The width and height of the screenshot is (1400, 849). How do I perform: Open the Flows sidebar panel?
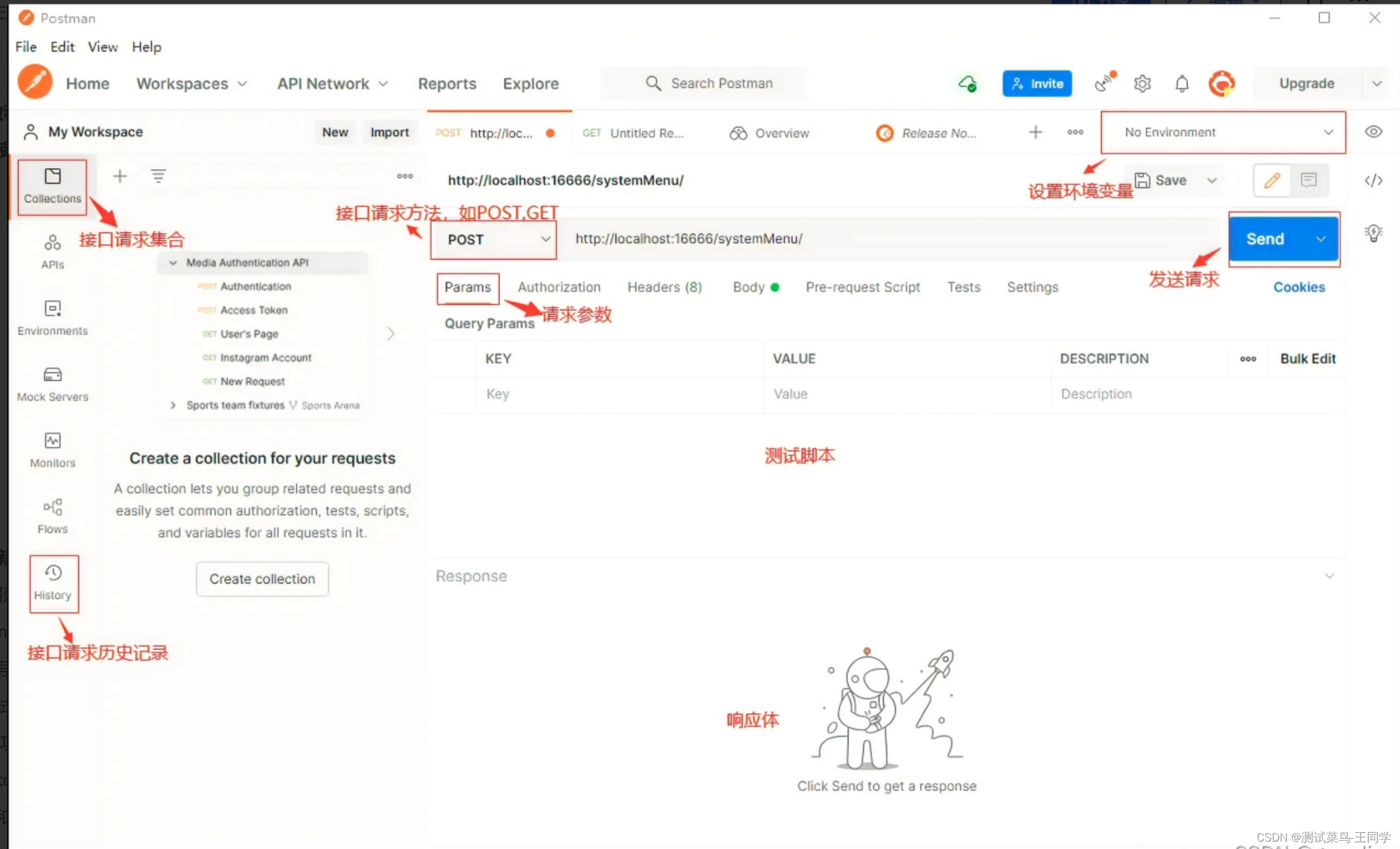coord(52,516)
